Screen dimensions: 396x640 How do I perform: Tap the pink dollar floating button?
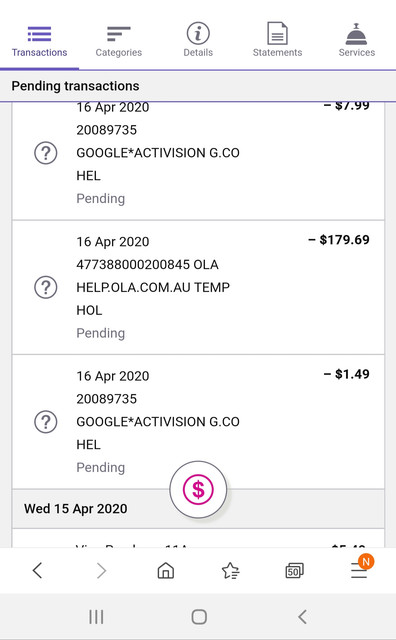pyautogui.click(x=198, y=489)
